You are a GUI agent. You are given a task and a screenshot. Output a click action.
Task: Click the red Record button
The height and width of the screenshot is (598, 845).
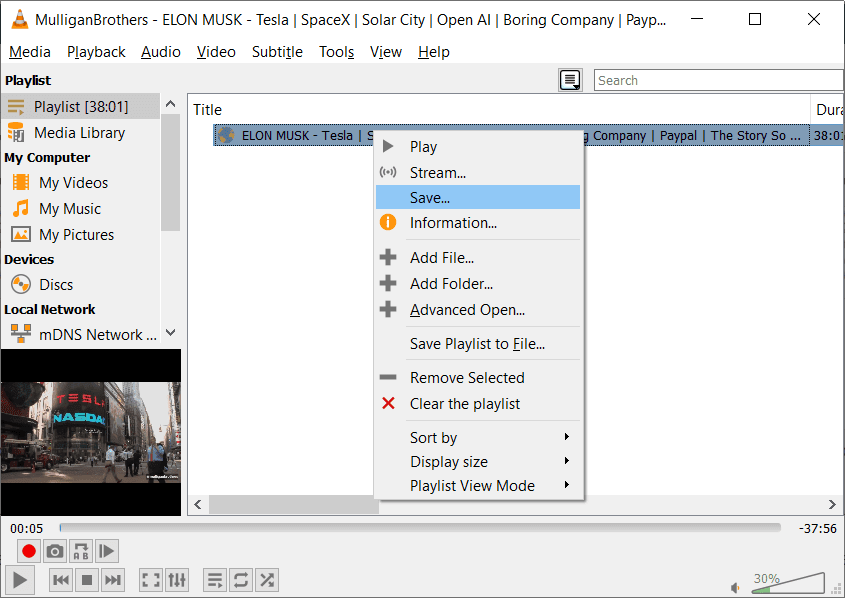[x=29, y=551]
